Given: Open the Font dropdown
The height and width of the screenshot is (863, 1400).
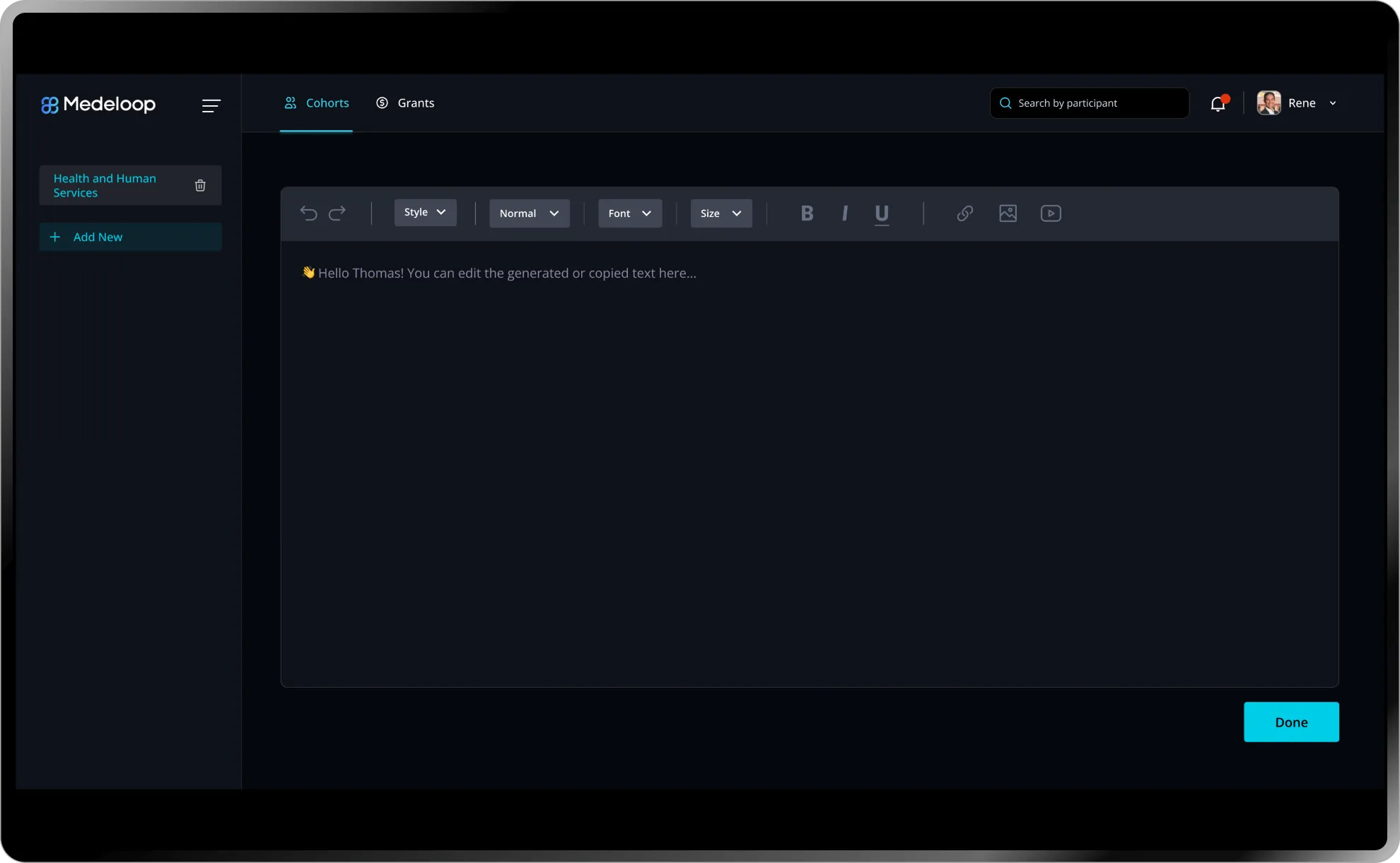Looking at the screenshot, I should pyautogui.click(x=629, y=213).
